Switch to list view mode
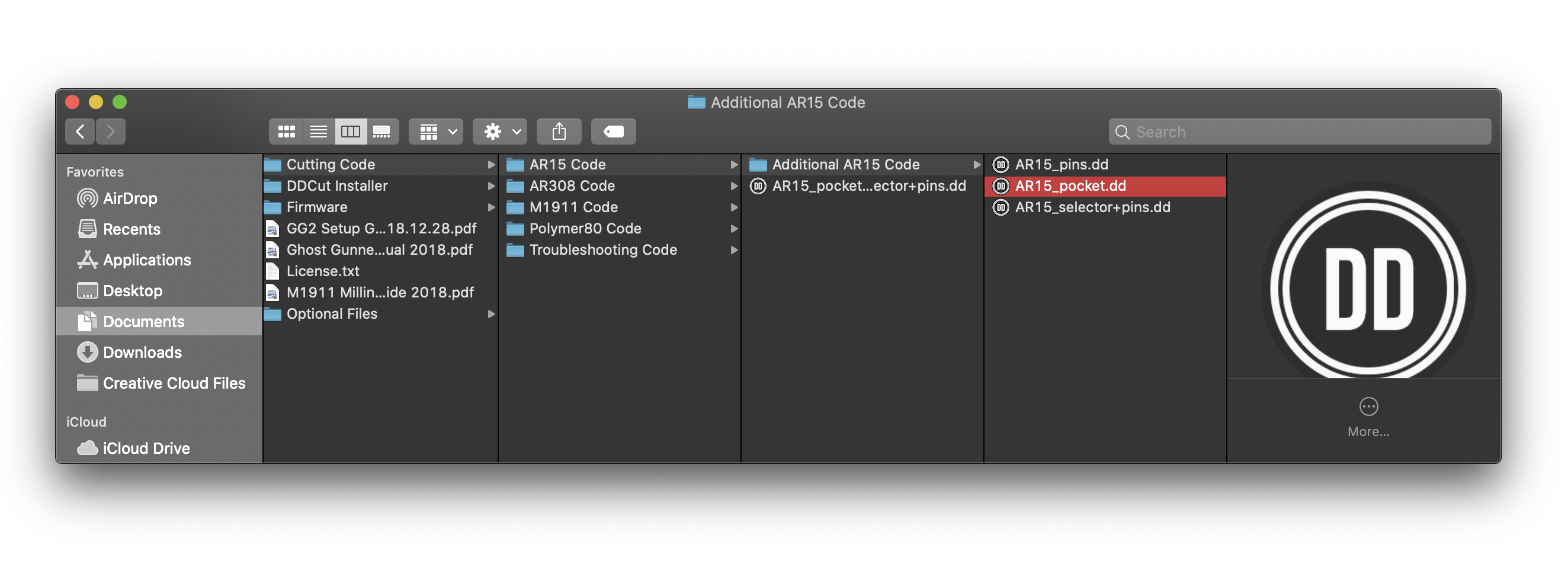Screen dimensions: 1568x567 point(318,132)
